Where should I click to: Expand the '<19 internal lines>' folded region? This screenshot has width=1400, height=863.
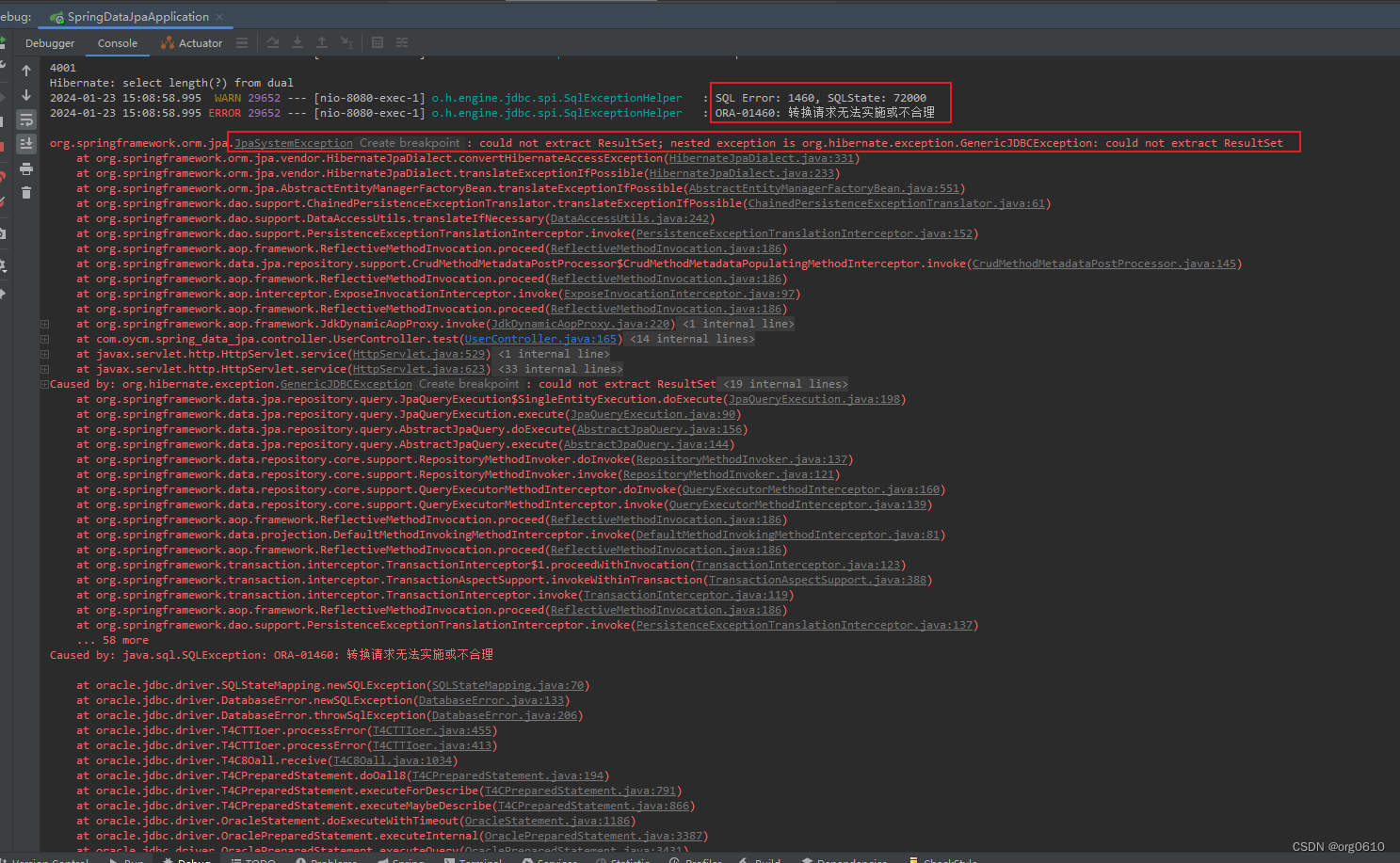(x=785, y=384)
